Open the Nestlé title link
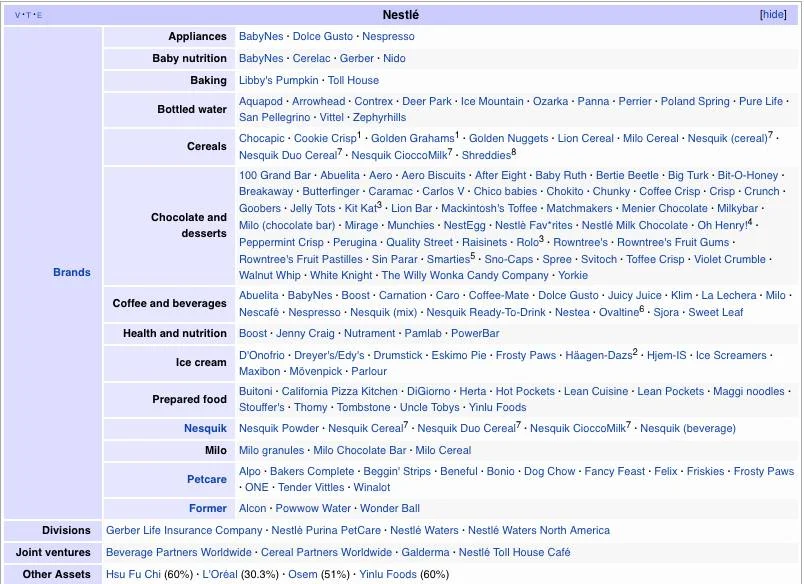This screenshot has width=804, height=584. click(x=400, y=15)
